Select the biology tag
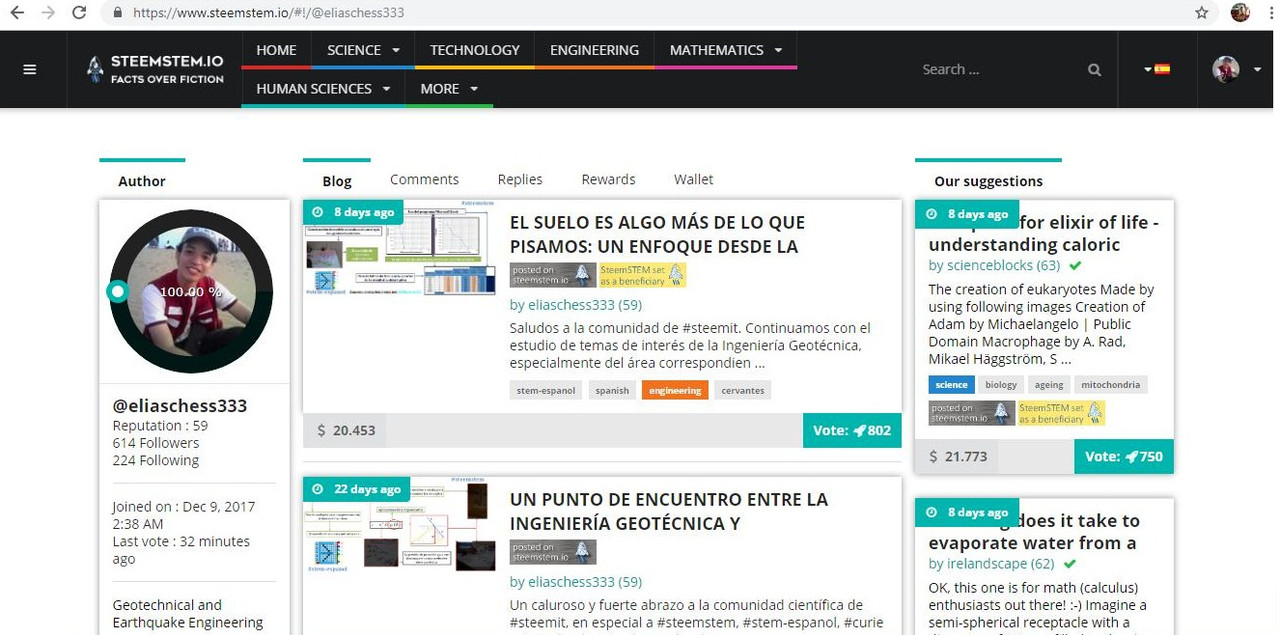Viewport: 1280px width, 635px height. (x=1001, y=384)
